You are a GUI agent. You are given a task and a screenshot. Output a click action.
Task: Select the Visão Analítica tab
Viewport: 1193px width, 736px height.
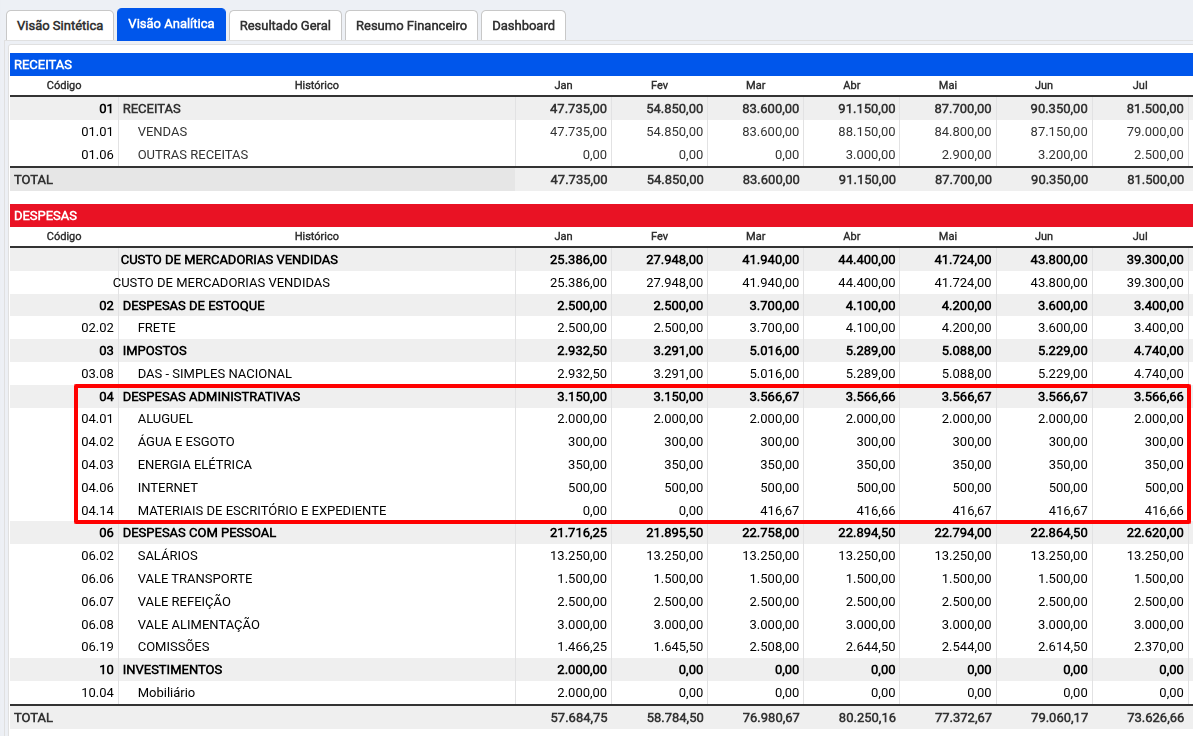[171, 24]
